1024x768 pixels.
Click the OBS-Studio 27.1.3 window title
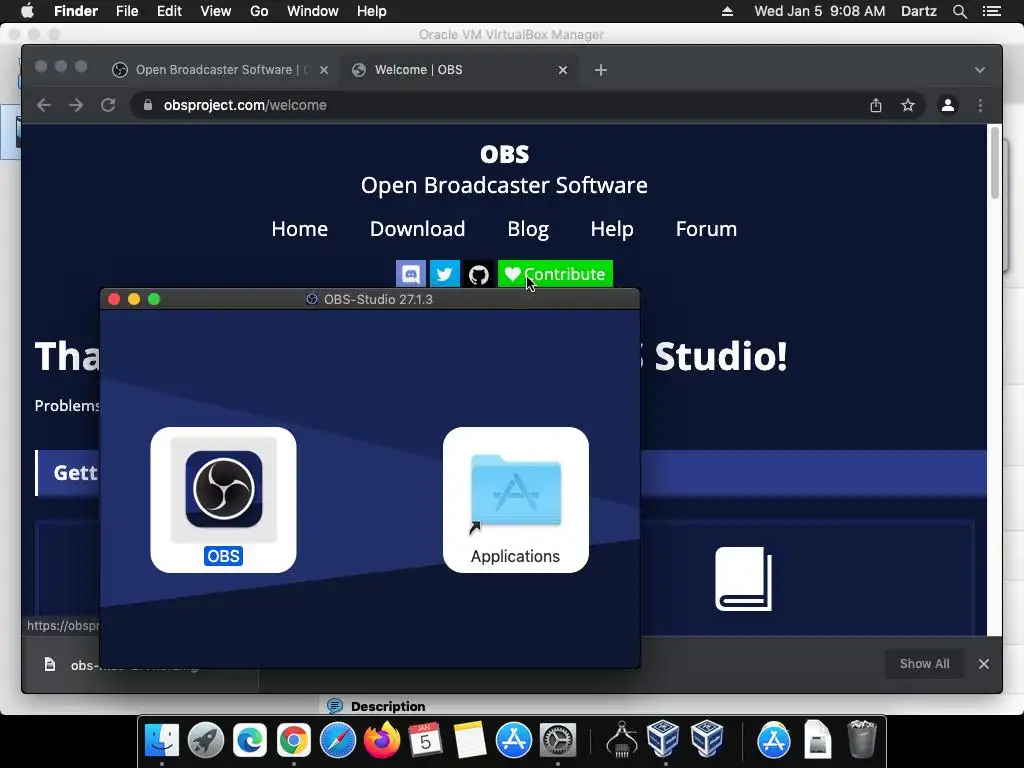[x=378, y=299]
